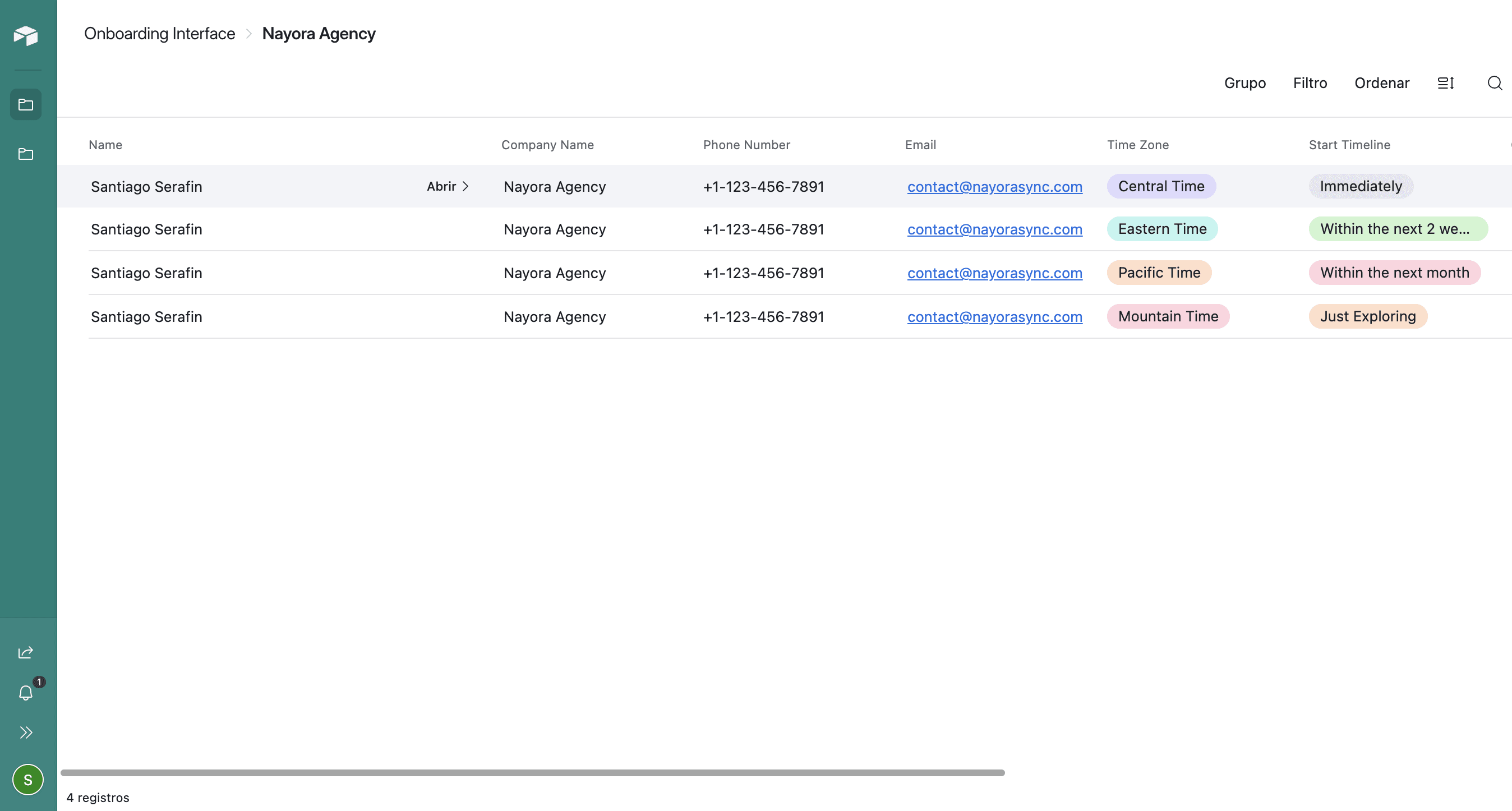Image resolution: width=1512 pixels, height=811 pixels.
Task: Select the Mountain Time colored tag
Action: (1168, 316)
